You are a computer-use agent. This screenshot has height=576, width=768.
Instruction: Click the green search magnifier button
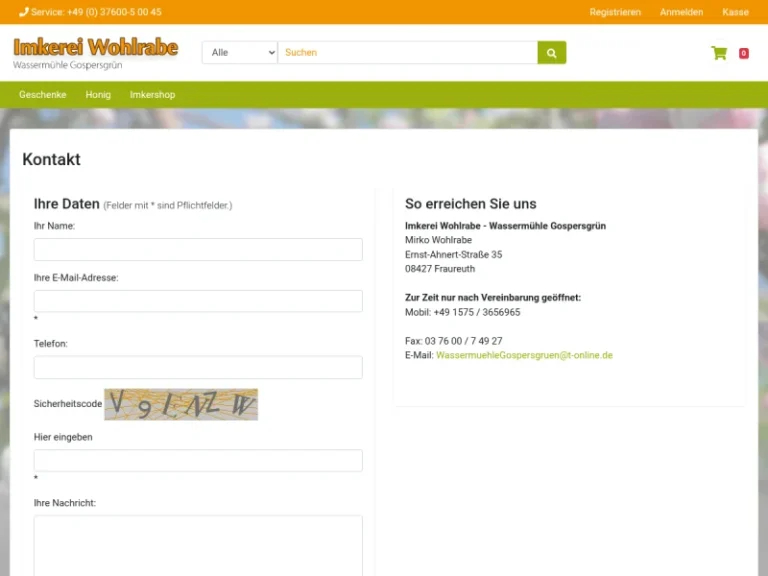552,52
